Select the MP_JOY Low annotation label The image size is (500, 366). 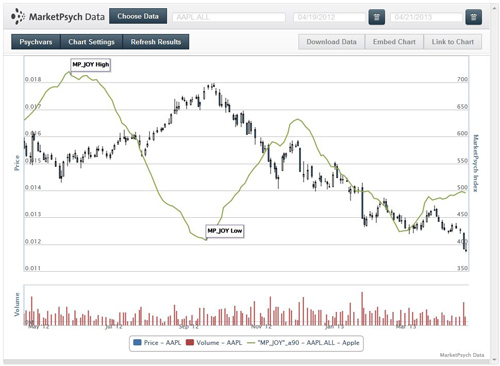(x=225, y=231)
